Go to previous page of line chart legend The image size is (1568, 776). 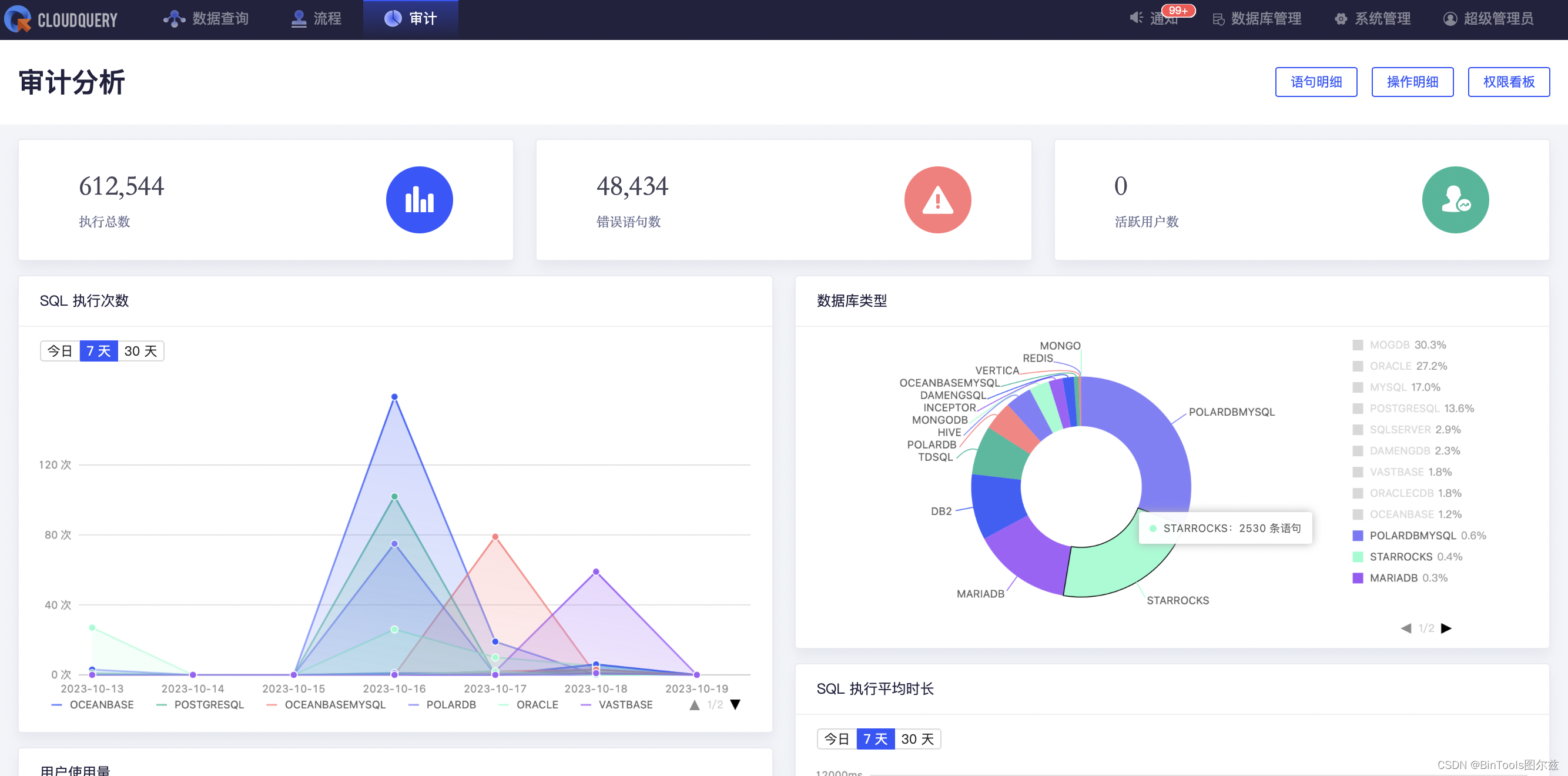pos(695,705)
